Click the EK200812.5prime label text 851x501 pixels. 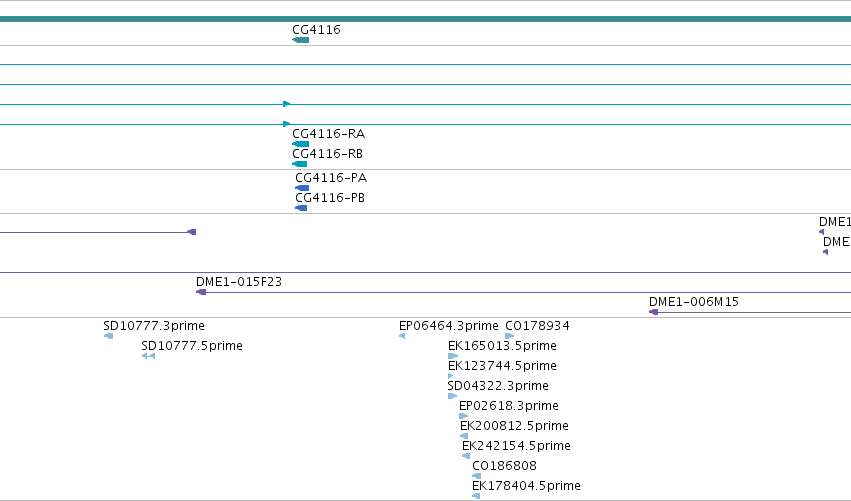(x=515, y=426)
